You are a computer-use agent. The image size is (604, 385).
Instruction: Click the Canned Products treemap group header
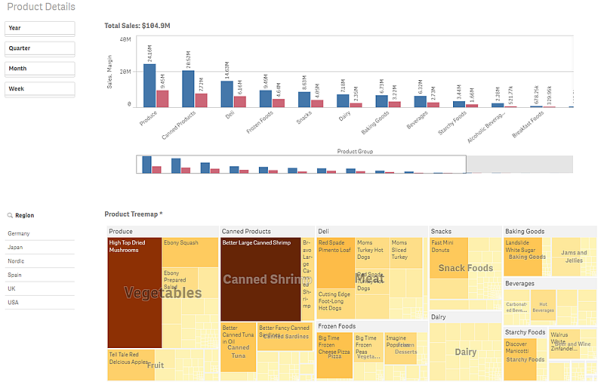pyautogui.click(x=267, y=231)
